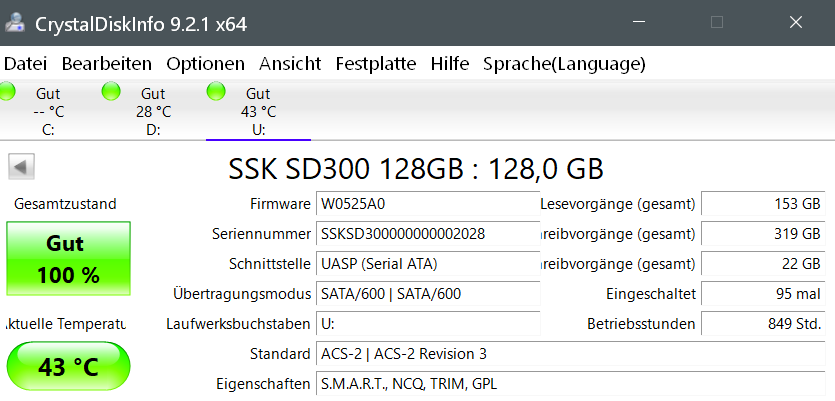The image size is (835, 401).
Task: Open the Ansicht menu
Action: [290, 63]
